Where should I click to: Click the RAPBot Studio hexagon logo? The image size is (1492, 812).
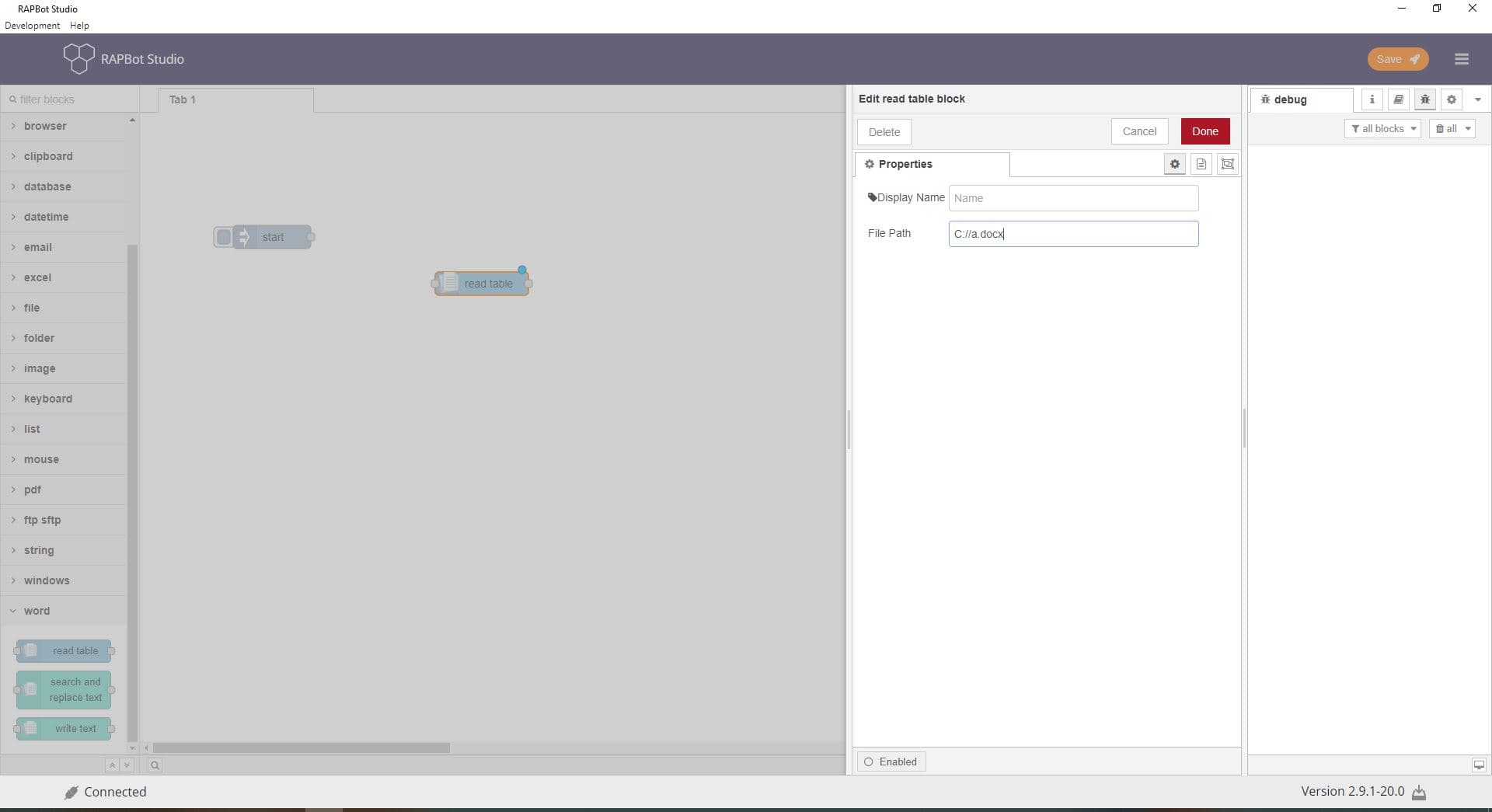[x=78, y=58]
